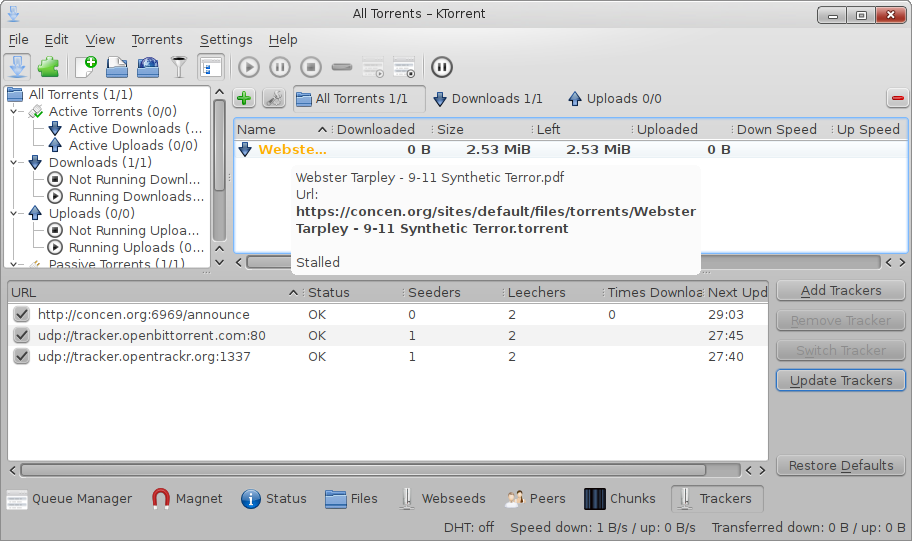This screenshot has height=541, width=912.
Task: Click the start all torrents toolbar icon
Action: [373, 67]
